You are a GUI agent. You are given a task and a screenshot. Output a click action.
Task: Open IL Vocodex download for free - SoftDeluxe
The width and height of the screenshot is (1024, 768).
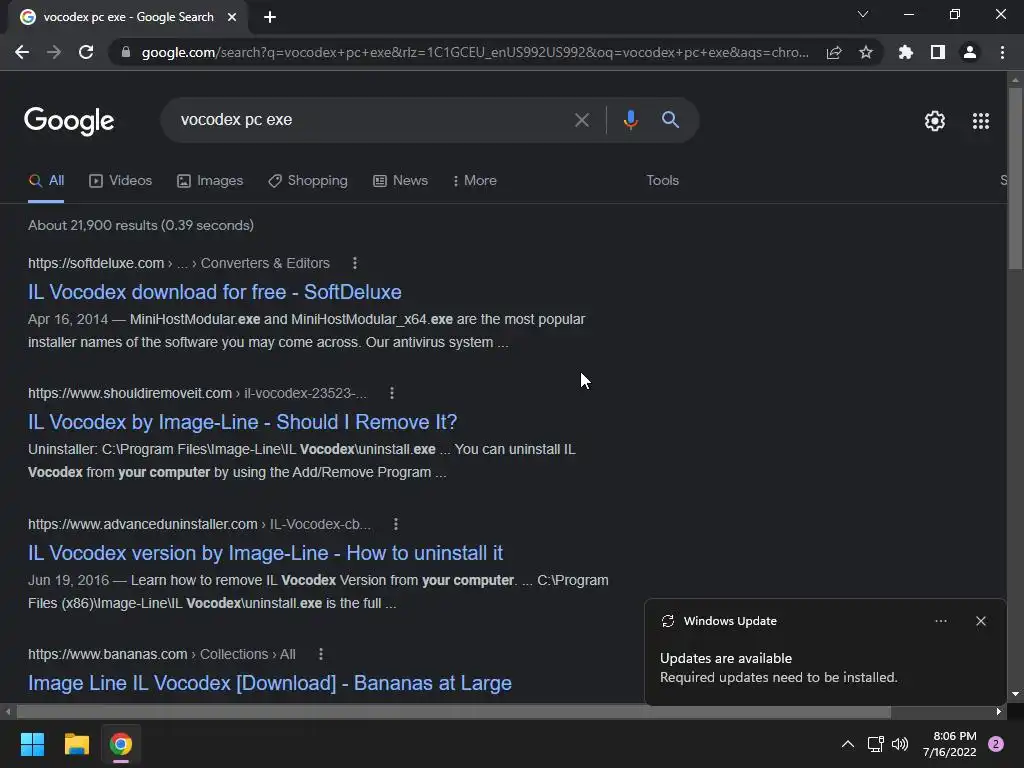(x=215, y=292)
